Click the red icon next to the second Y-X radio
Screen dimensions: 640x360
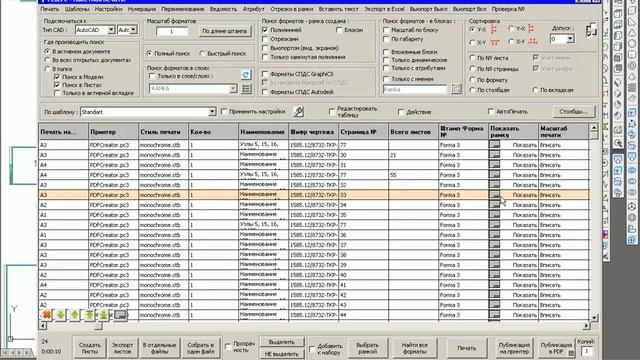coord(531,29)
